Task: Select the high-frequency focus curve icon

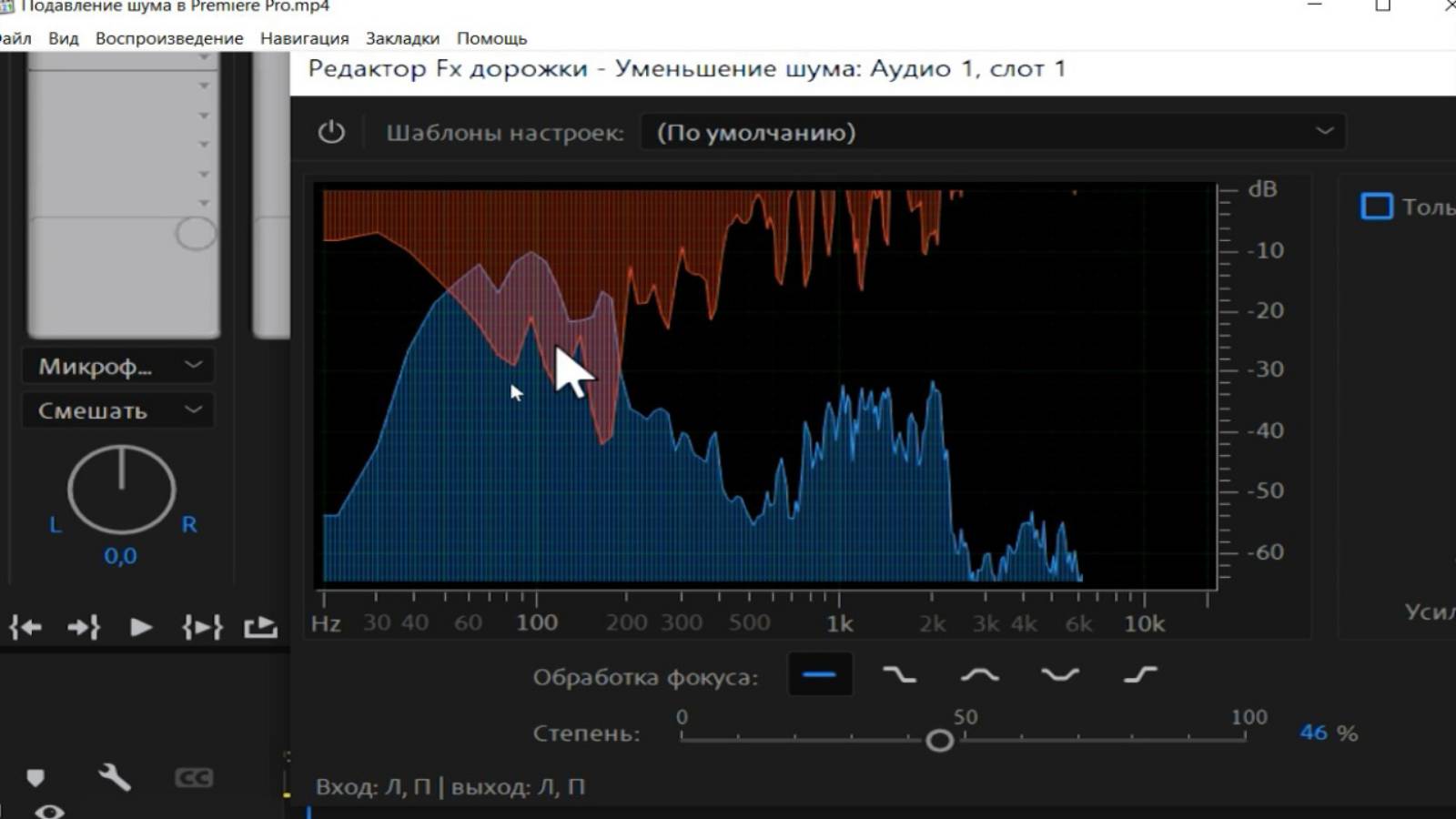Action: 1137,674
